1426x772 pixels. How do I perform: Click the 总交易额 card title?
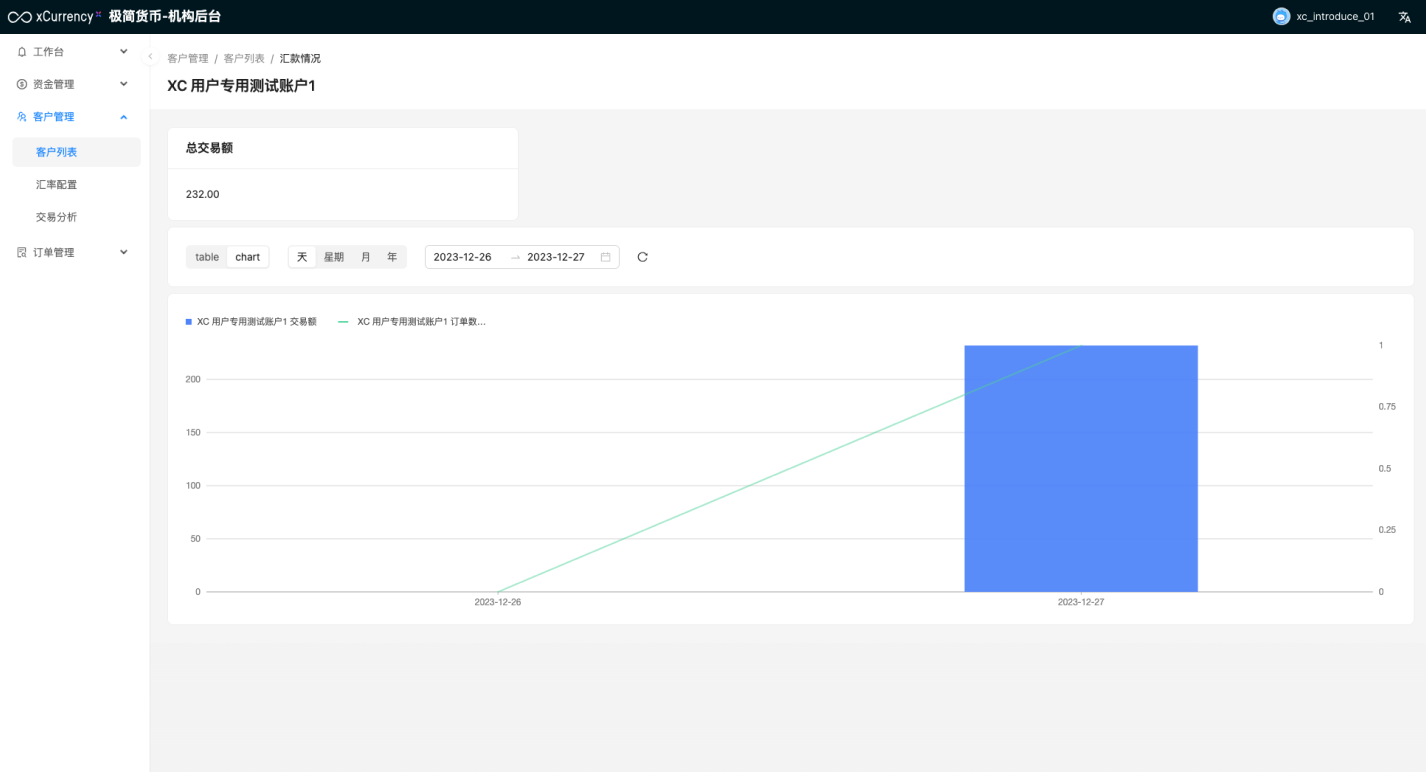(209, 148)
